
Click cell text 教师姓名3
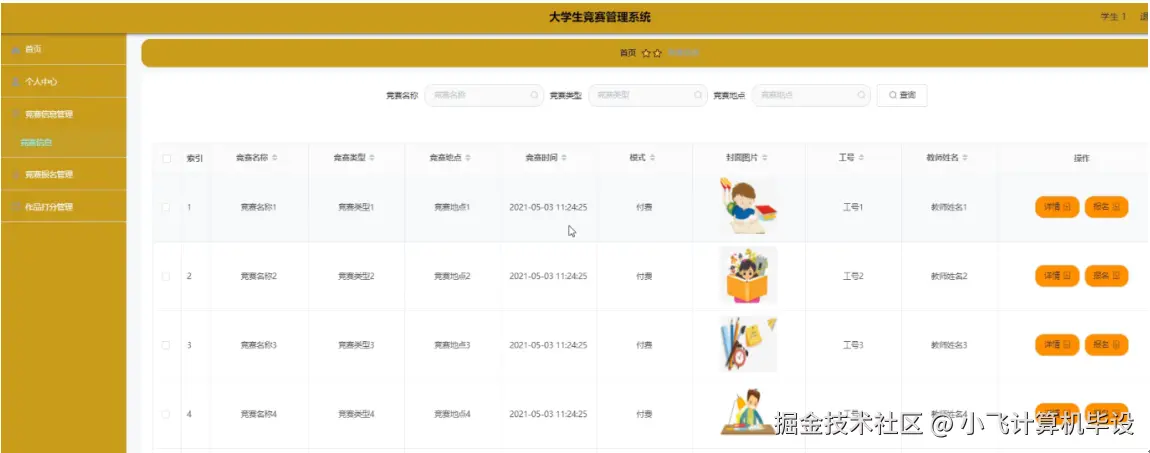coord(949,345)
